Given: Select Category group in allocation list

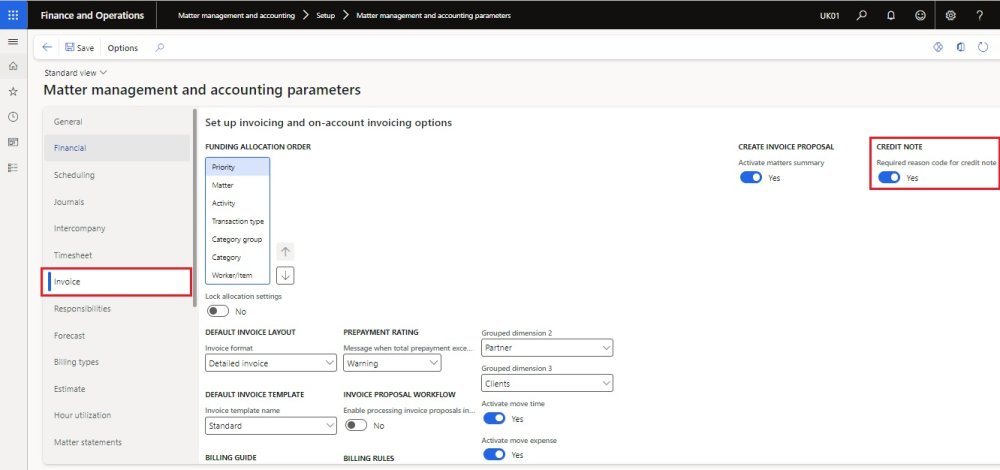Looking at the screenshot, I should pyautogui.click(x=238, y=239).
